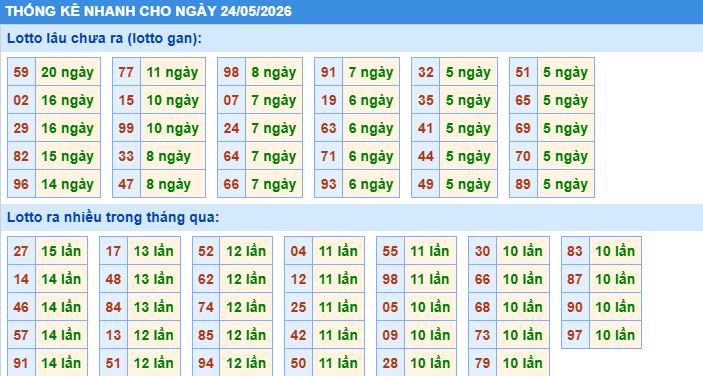Select the "15 lần" cell

tap(61, 251)
